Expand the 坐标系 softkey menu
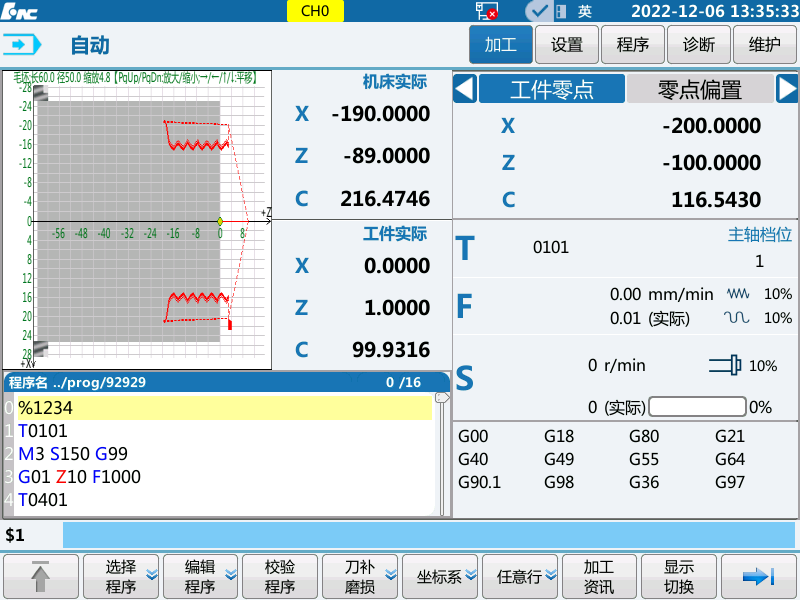 click(439, 577)
